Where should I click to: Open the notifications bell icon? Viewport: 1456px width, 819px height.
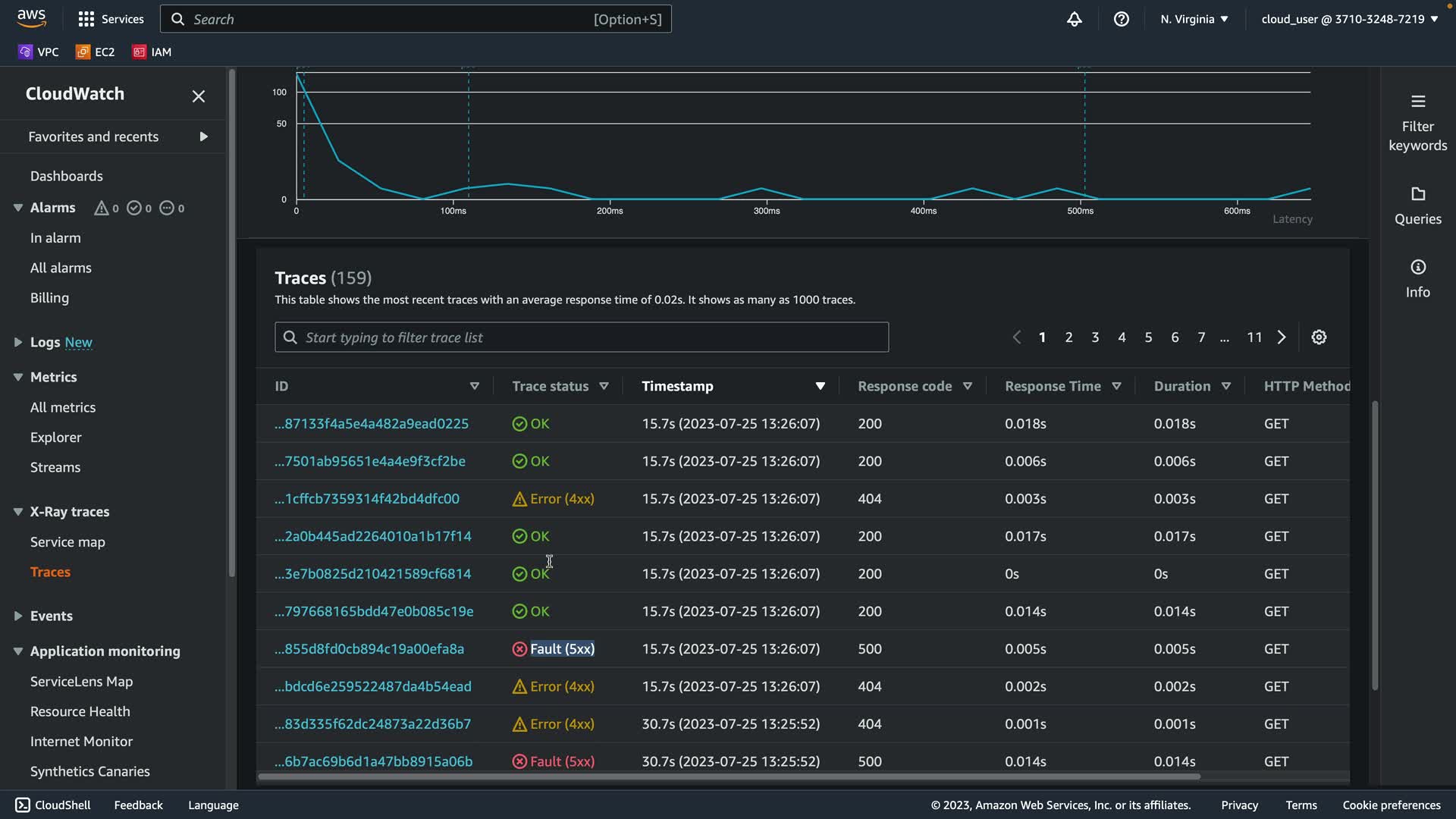click(x=1074, y=19)
